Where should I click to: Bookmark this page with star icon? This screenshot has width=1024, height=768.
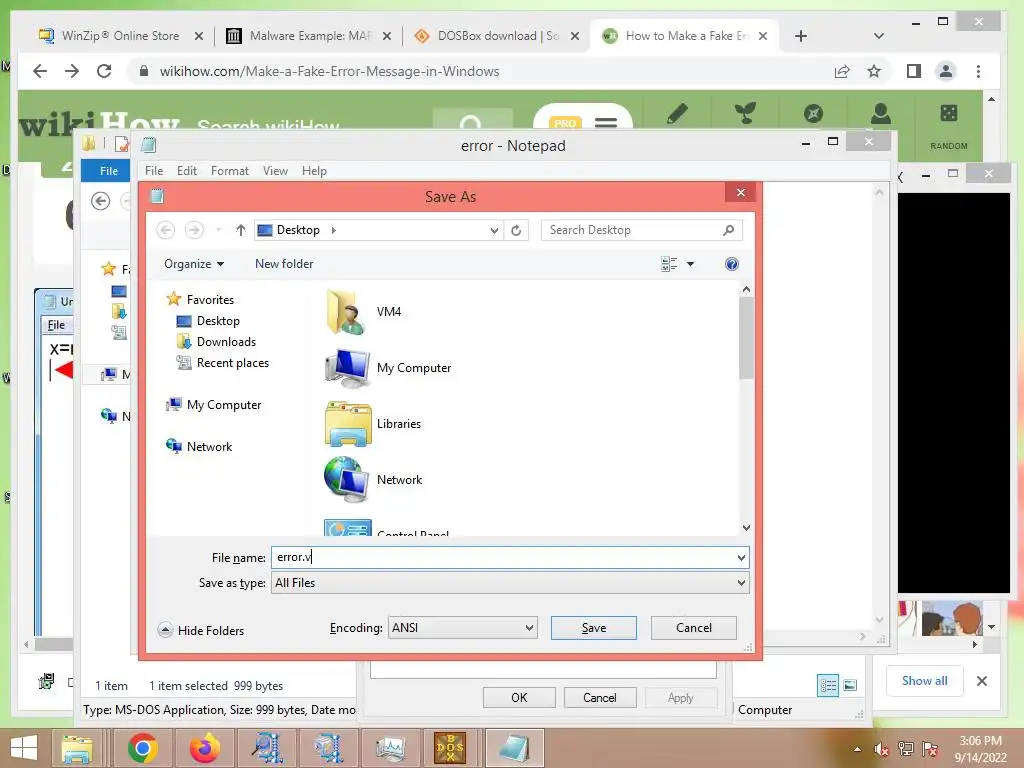874,71
